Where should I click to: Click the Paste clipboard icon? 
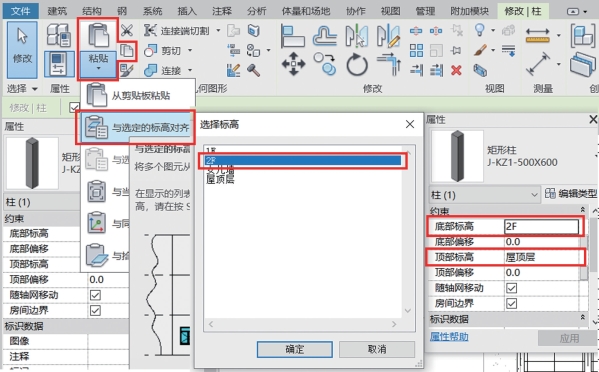(x=98, y=36)
